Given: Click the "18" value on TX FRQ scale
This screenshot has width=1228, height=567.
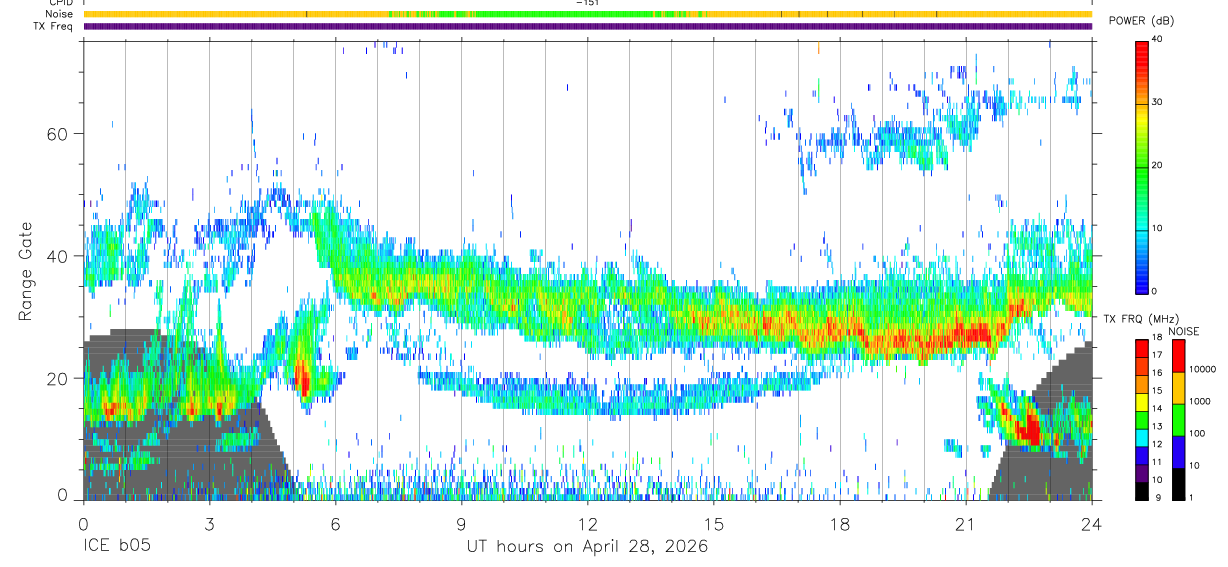Looking at the screenshot, I should pyautogui.click(x=1158, y=338).
